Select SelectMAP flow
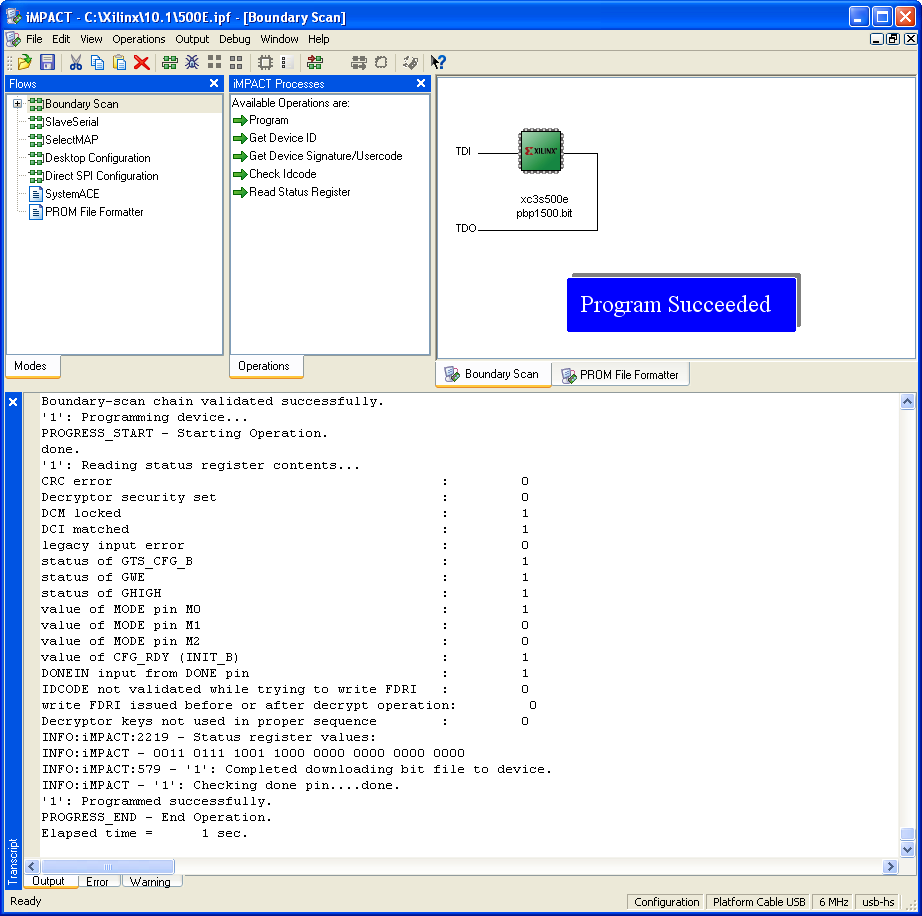Image resolution: width=922 pixels, height=916 pixels. [72, 140]
